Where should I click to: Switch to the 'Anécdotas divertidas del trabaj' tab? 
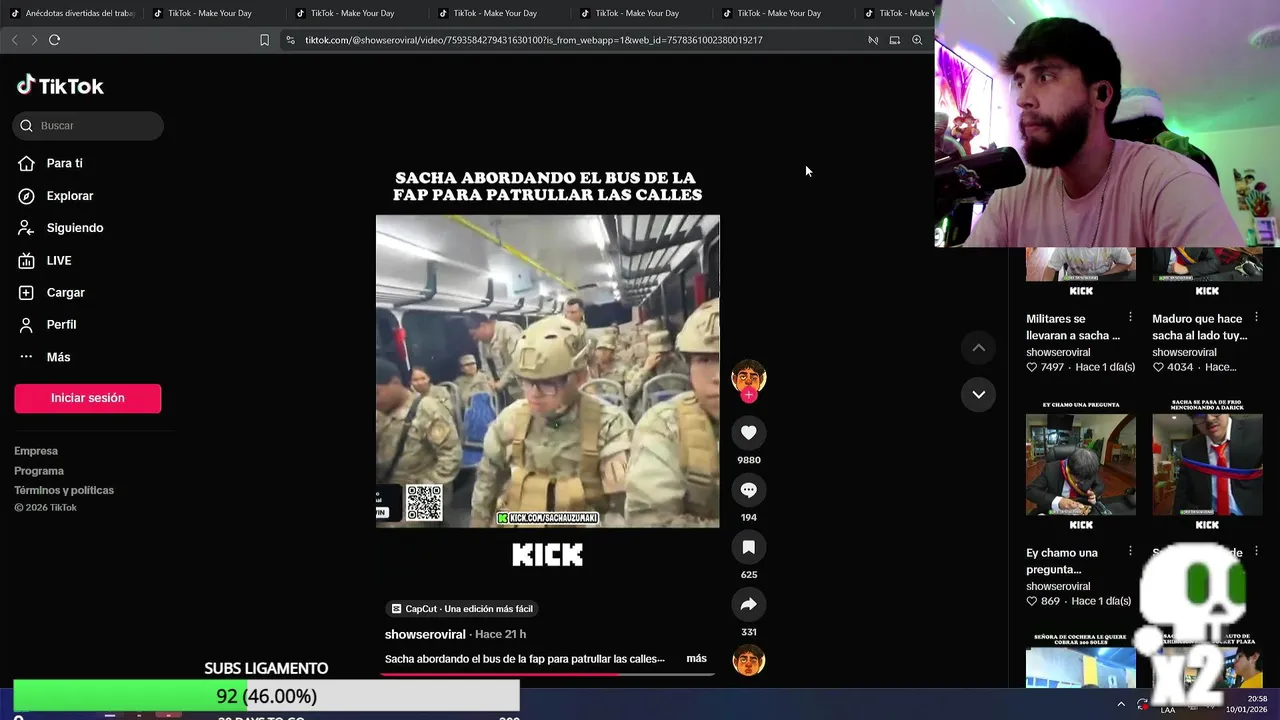pos(72,13)
